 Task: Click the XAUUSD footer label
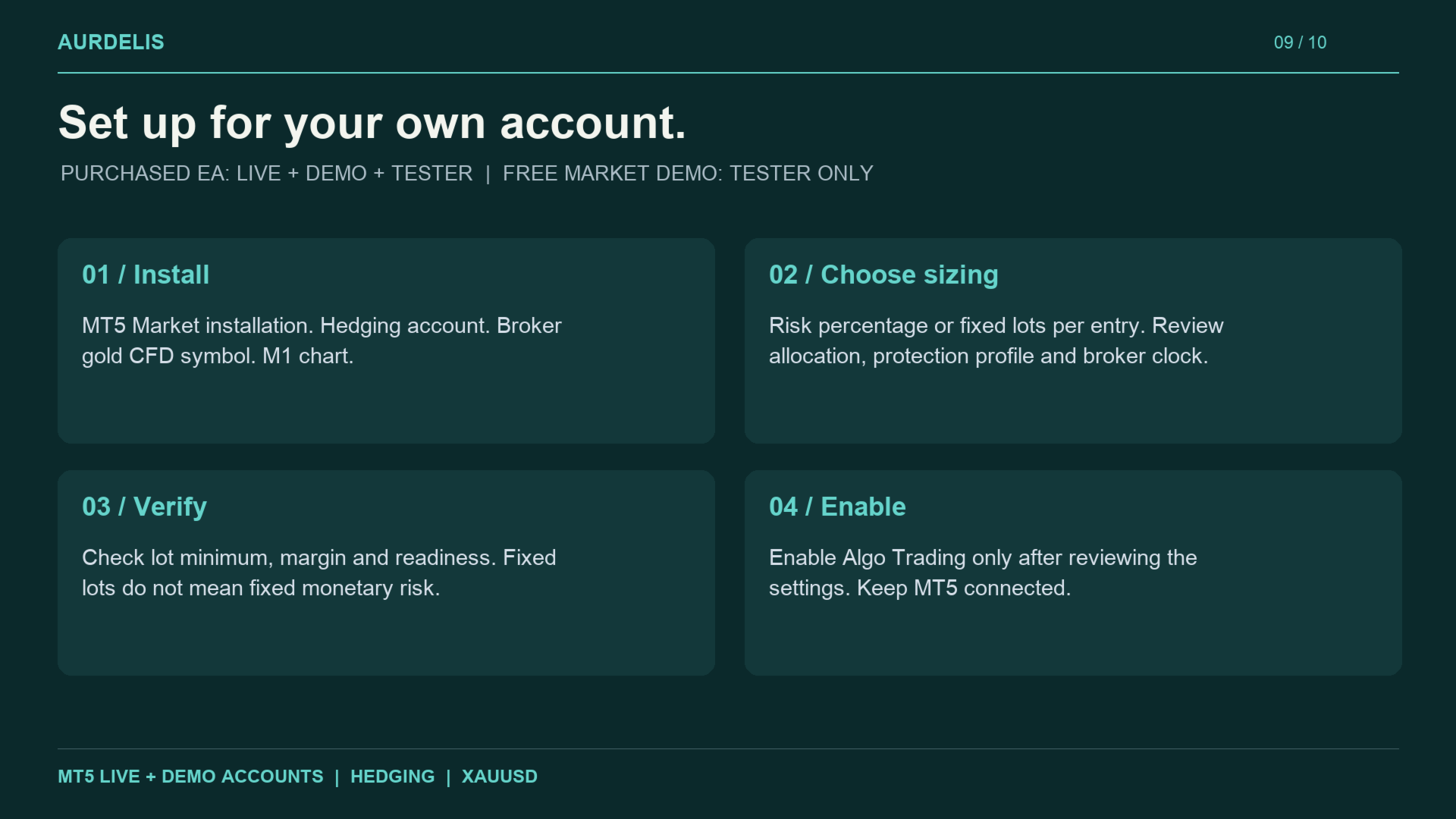(x=500, y=777)
